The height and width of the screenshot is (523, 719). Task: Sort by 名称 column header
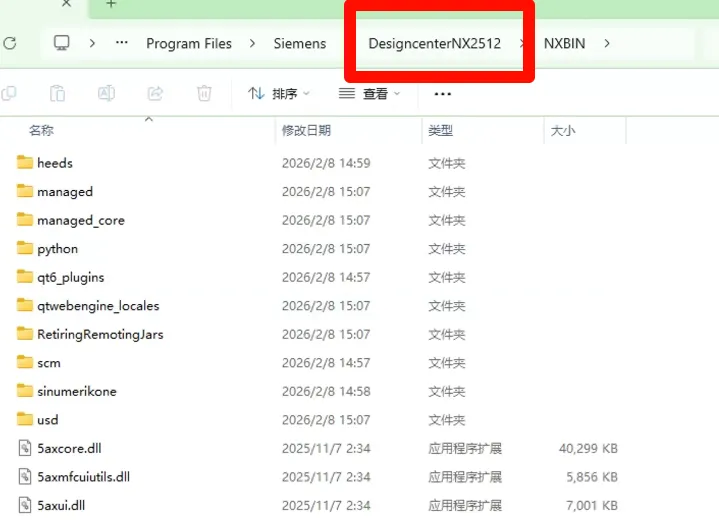(41, 131)
